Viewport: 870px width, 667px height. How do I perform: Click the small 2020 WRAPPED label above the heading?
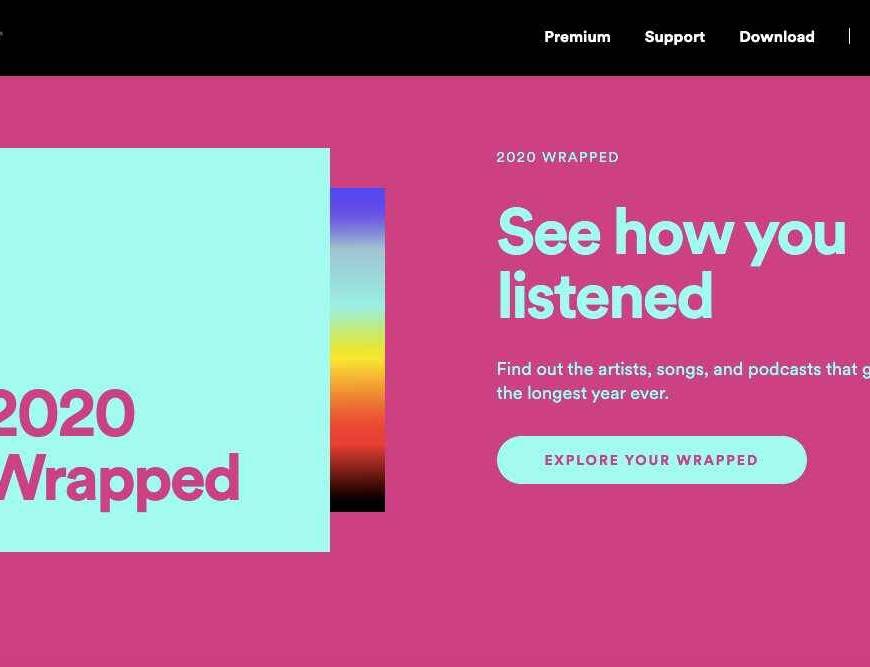pyautogui.click(x=557, y=157)
